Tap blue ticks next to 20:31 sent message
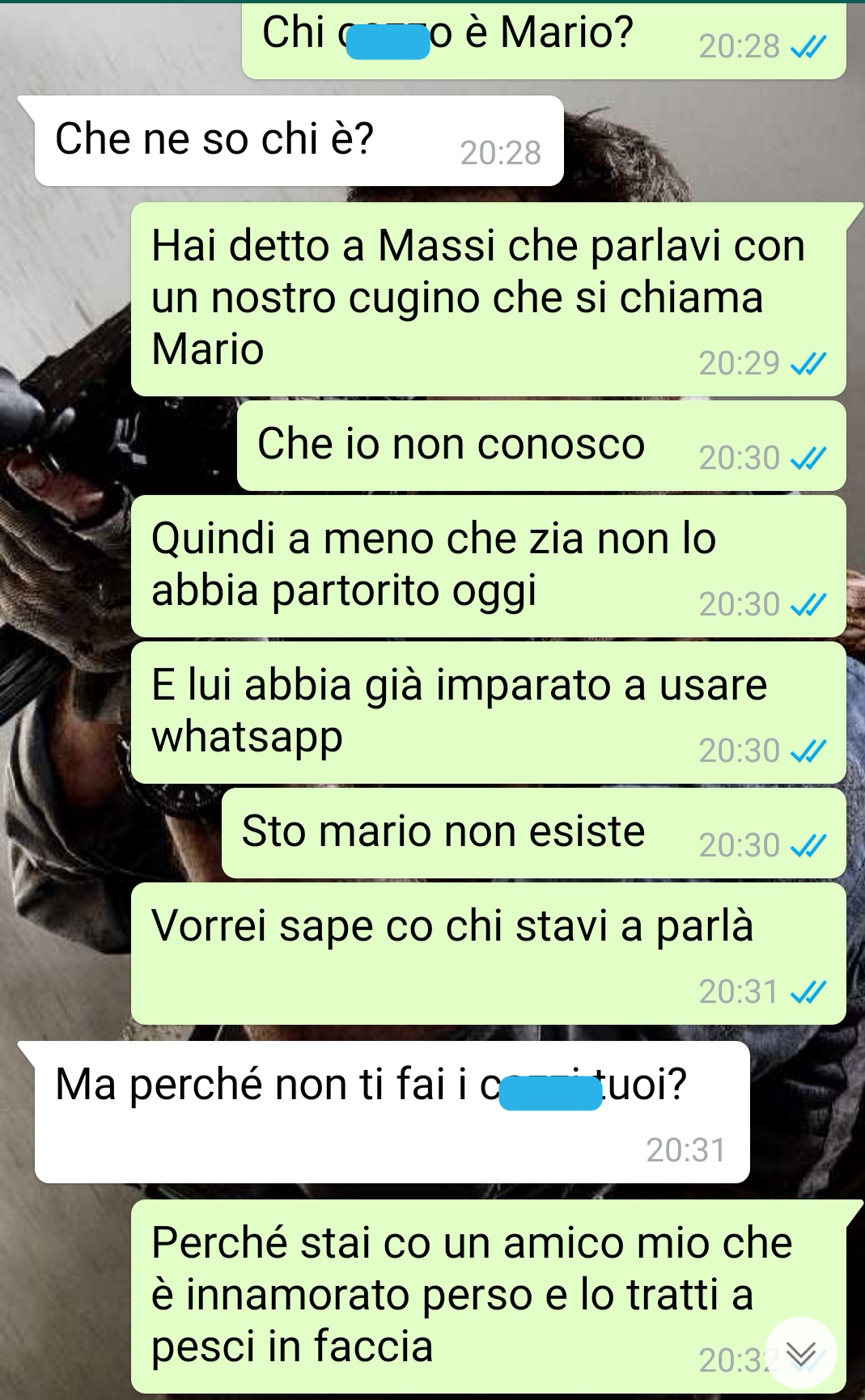The width and height of the screenshot is (865, 1400). tap(808, 992)
